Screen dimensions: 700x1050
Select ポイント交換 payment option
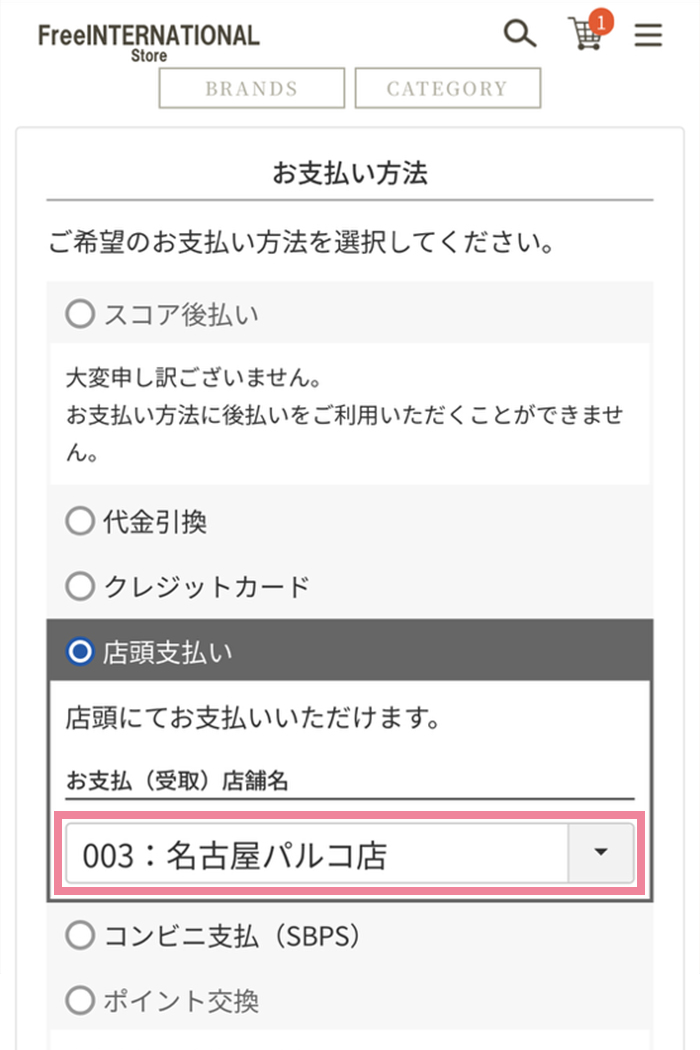point(79,1000)
